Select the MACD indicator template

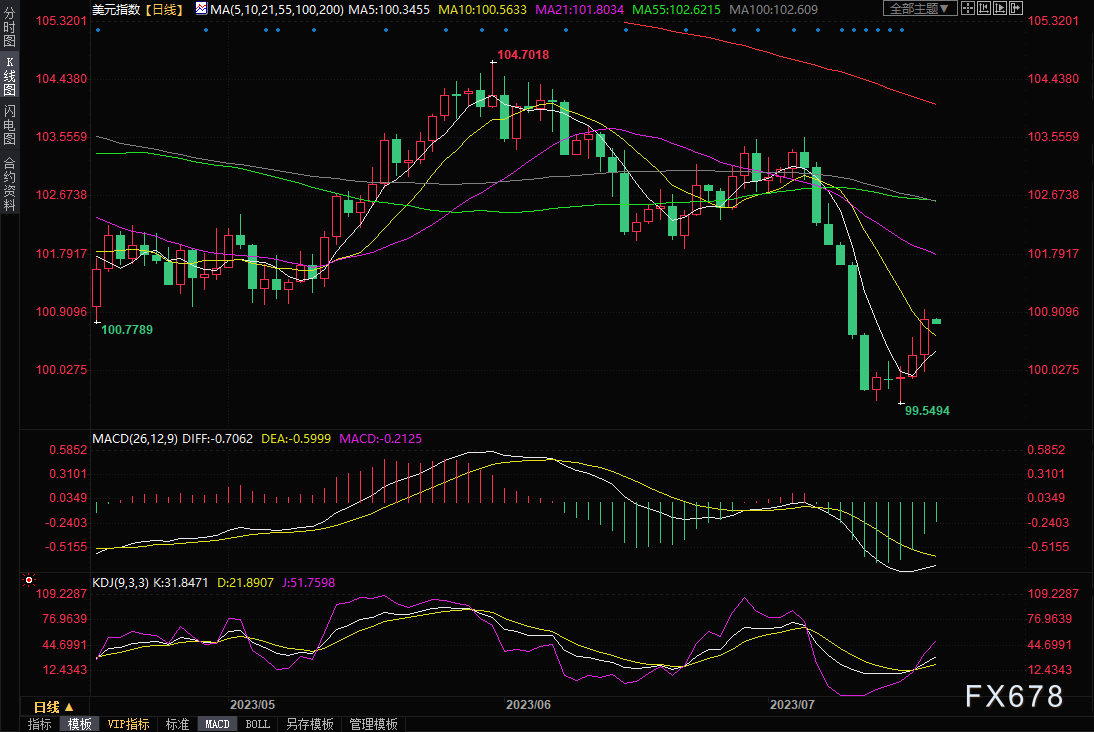pyautogui.click(x=216, y=724)
